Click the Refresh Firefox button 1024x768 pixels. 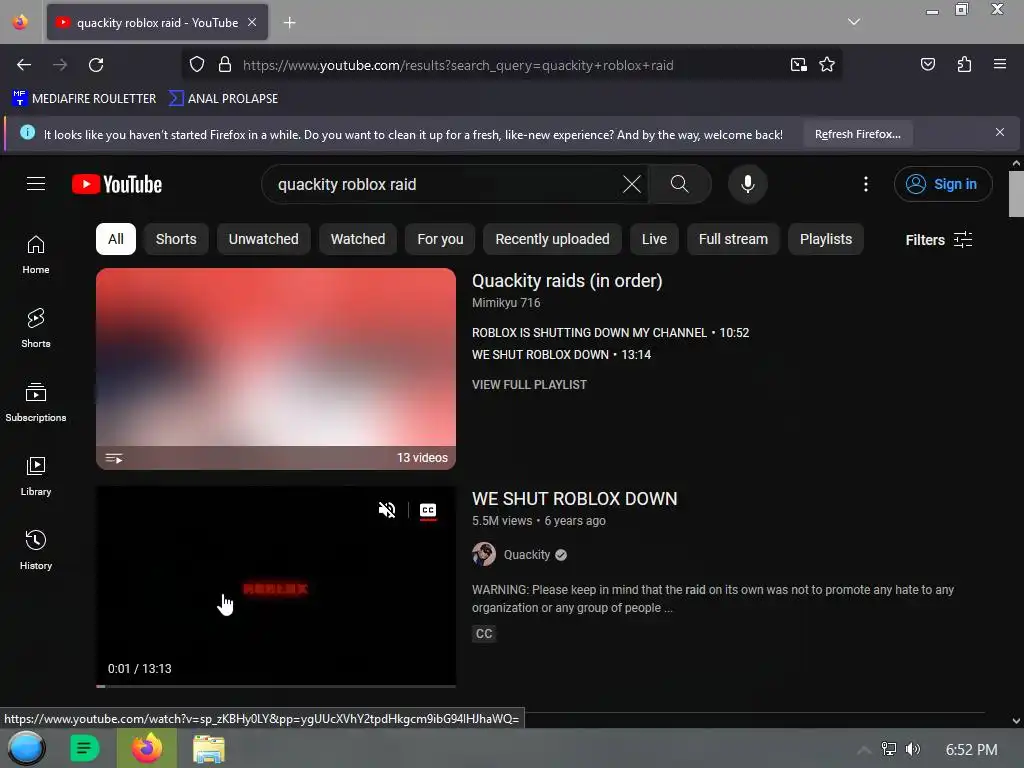pos(857,134)
